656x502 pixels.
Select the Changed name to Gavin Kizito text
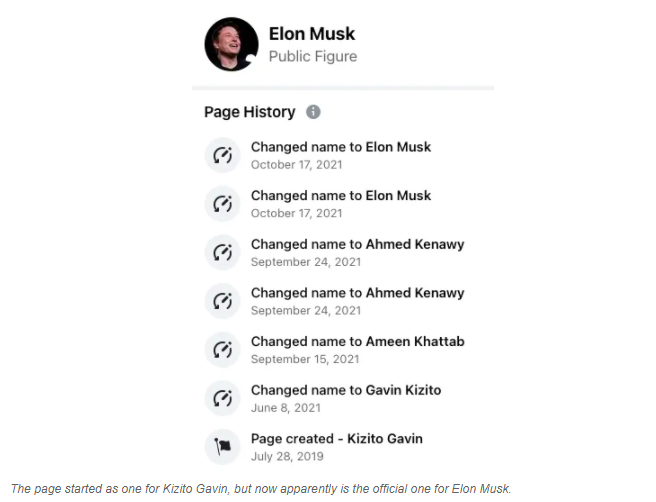pyautogui.click(x=345, y=390)
